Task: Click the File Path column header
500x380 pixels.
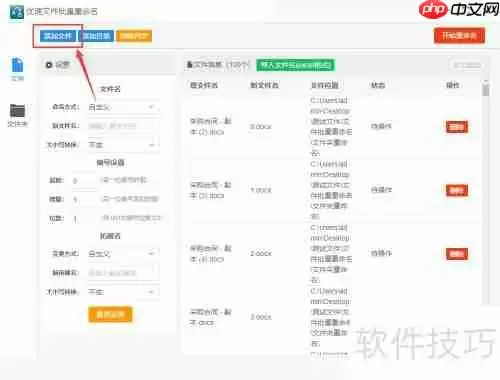Action: click(325, 85)
